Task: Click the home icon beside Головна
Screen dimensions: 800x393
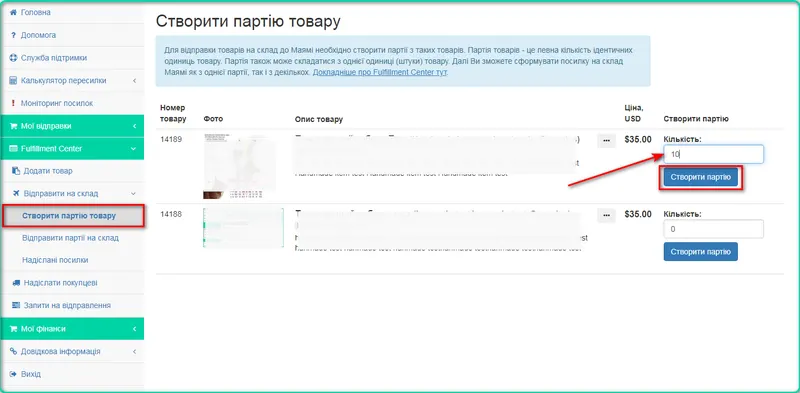Action: point(14,12)
